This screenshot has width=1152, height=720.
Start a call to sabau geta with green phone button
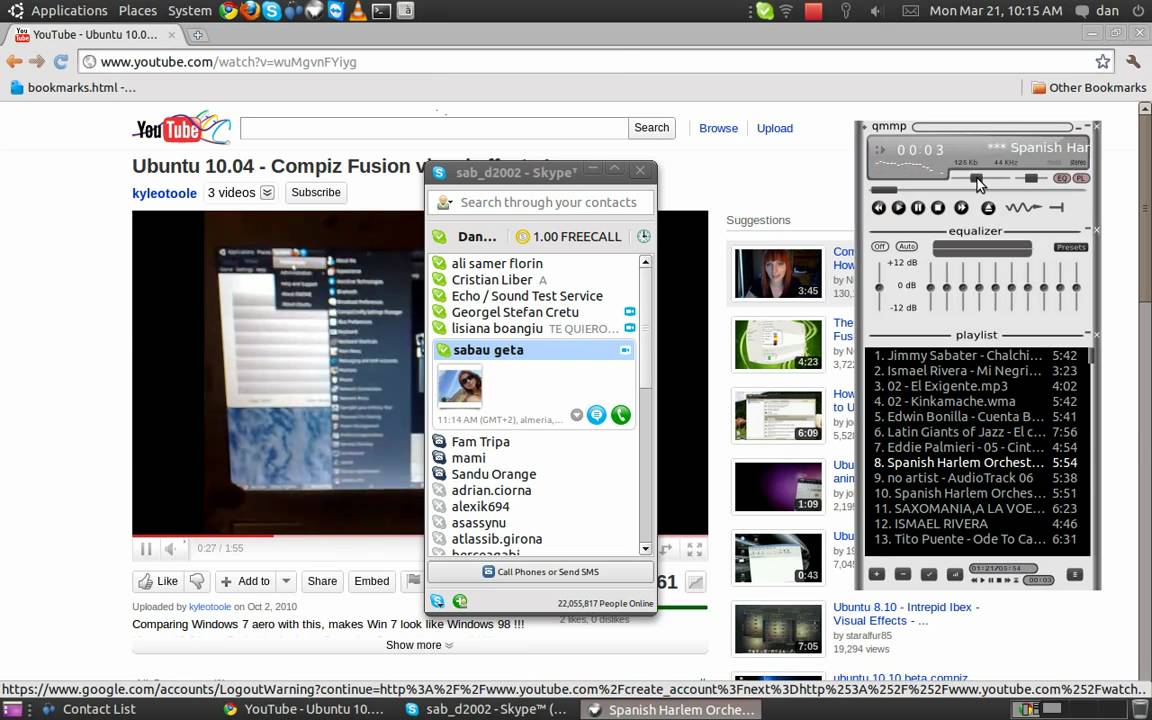[621, 415]
